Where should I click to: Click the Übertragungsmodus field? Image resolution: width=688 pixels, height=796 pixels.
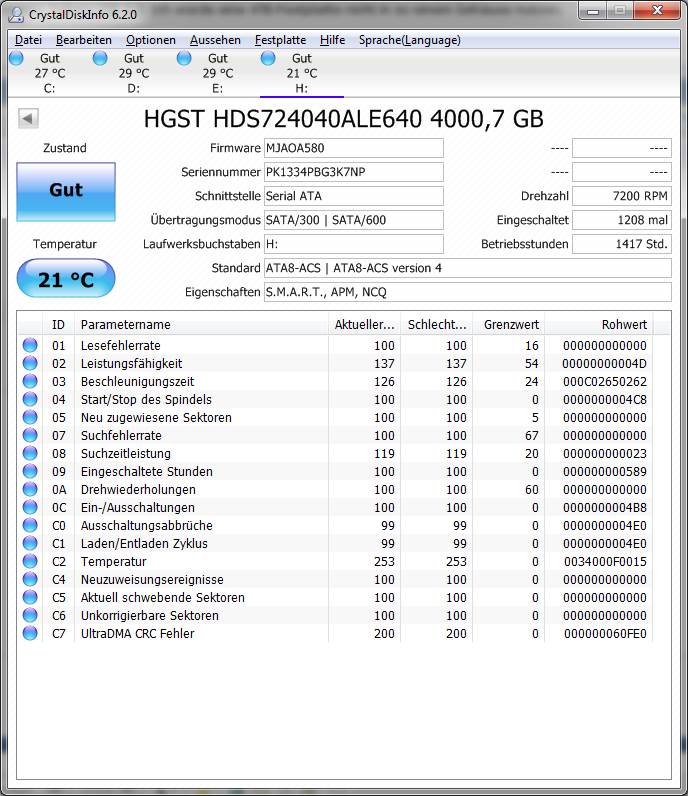pyautogui.click(x=353, y=220)
